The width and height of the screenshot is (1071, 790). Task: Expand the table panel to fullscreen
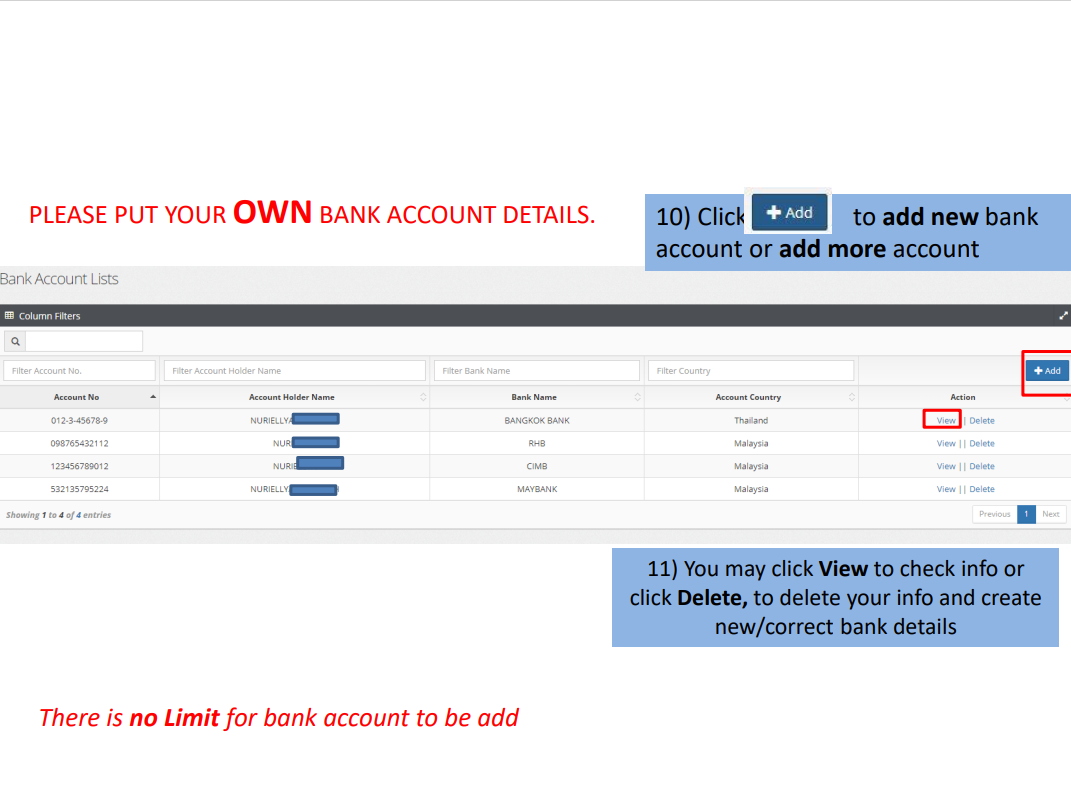(x=1063, y=316)
